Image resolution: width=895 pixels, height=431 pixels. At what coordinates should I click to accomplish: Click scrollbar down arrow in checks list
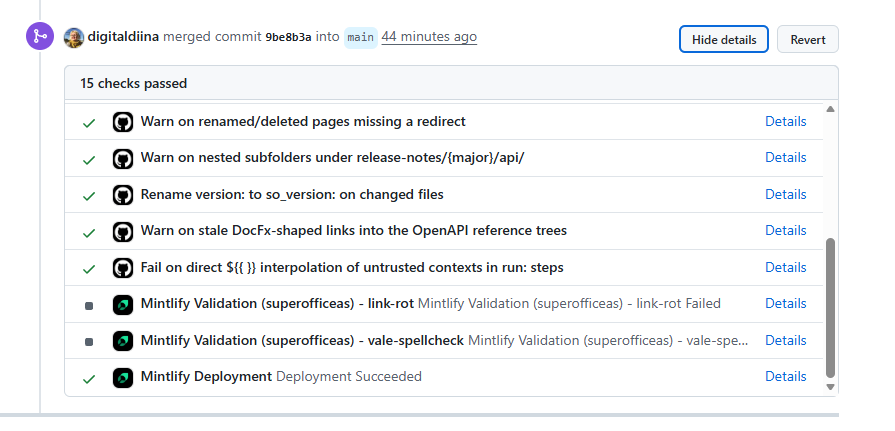point(831,387)
